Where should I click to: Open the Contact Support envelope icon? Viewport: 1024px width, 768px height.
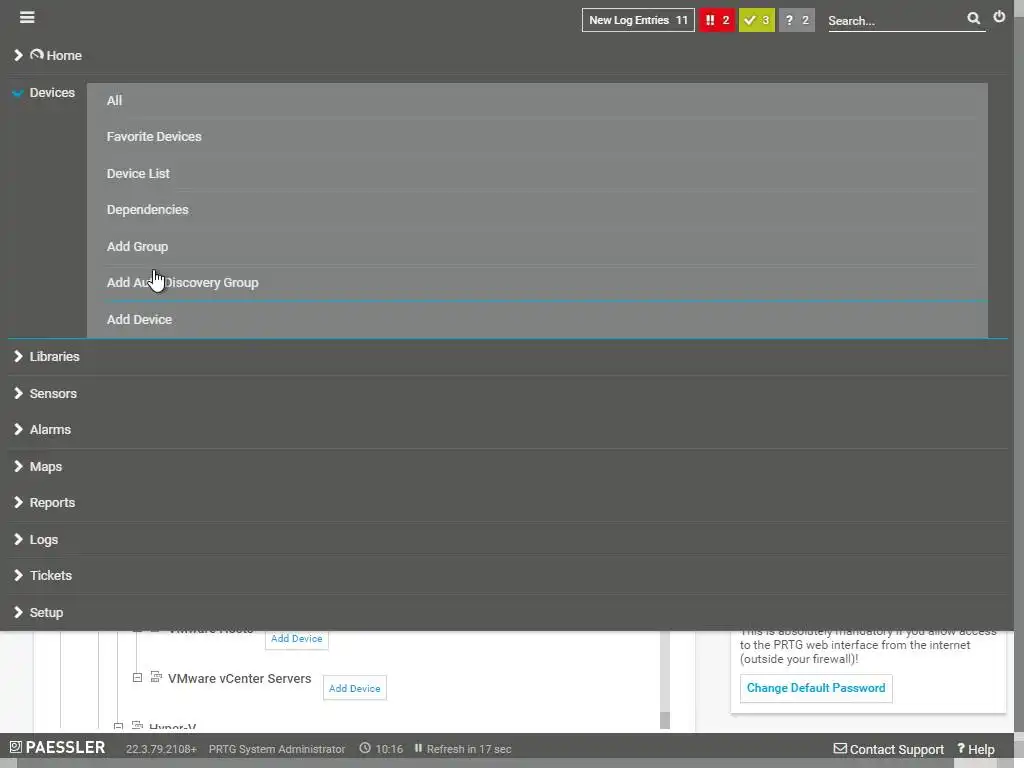[840, 748]
